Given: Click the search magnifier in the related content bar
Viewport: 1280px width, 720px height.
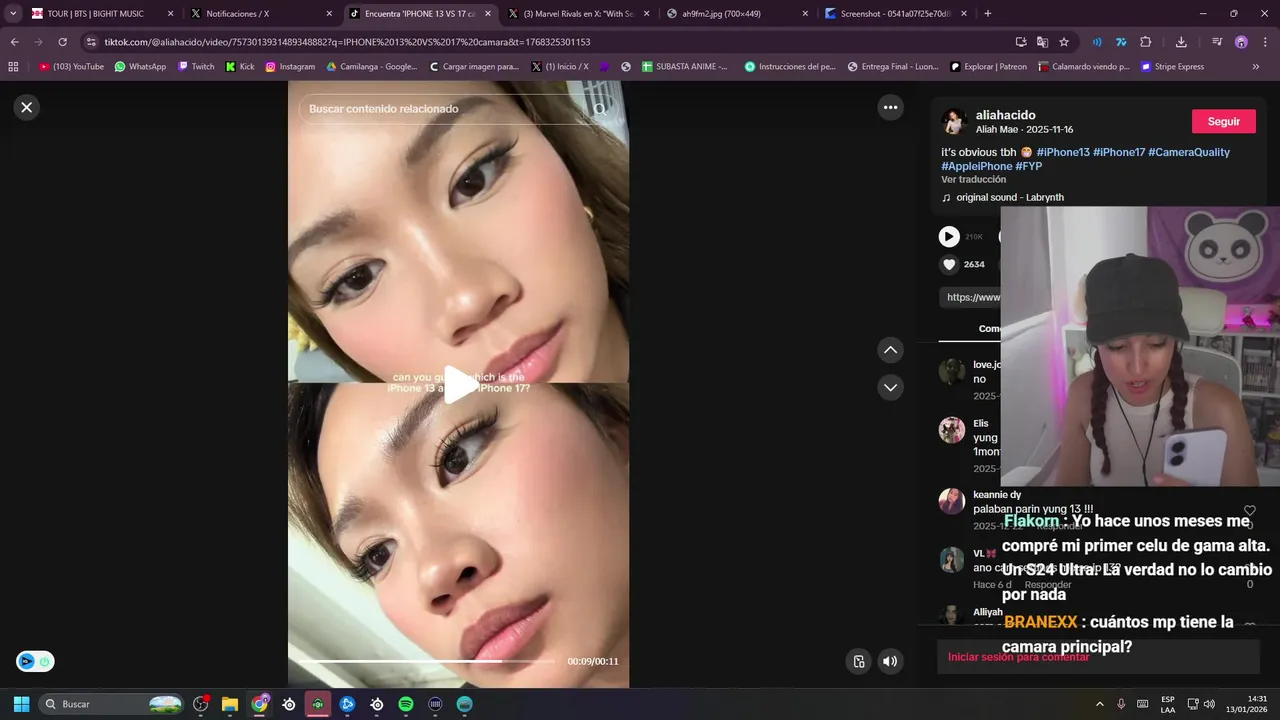Looking at the screenshot, I should tap(600, 108).
